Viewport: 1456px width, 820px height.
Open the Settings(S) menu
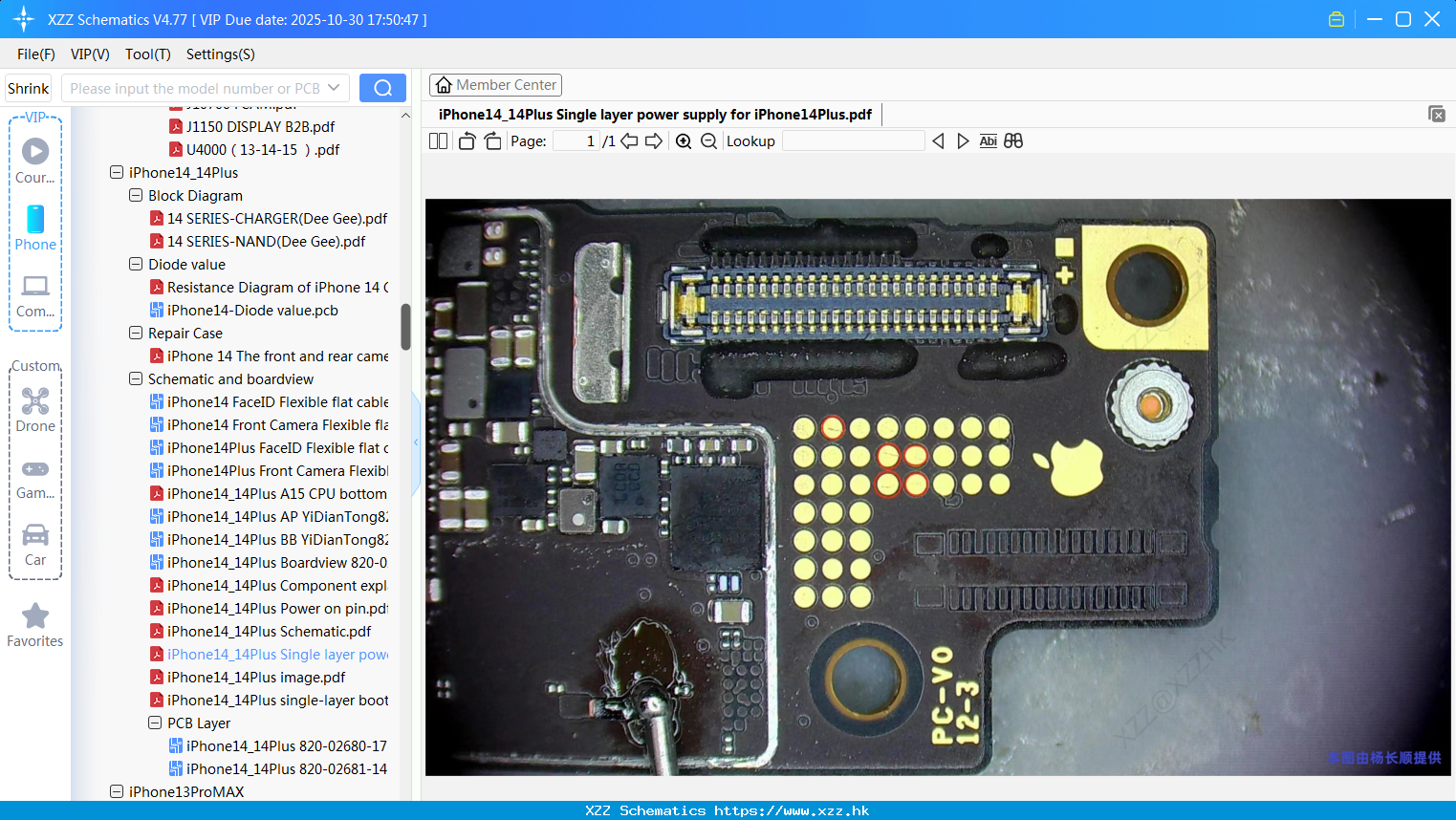point(221,54)
